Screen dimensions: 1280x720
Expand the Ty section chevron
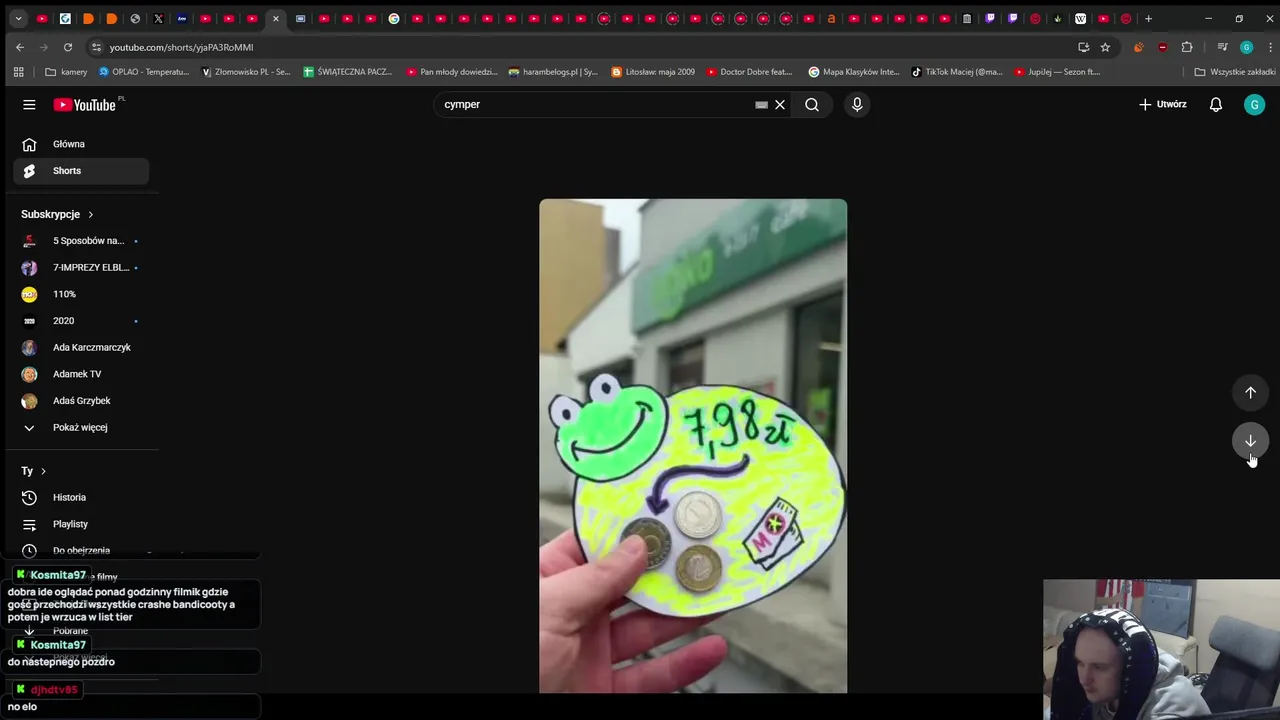coord(43,471)
